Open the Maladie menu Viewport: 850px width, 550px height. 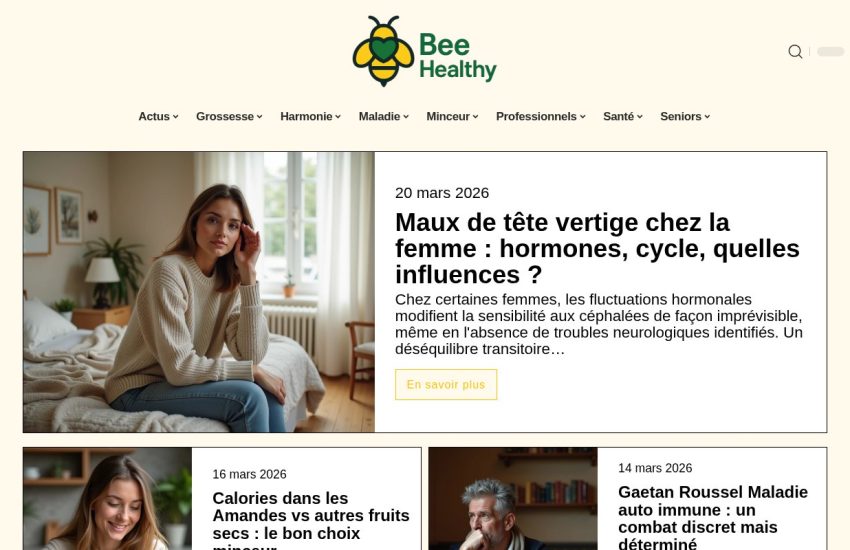coord(384,117)
